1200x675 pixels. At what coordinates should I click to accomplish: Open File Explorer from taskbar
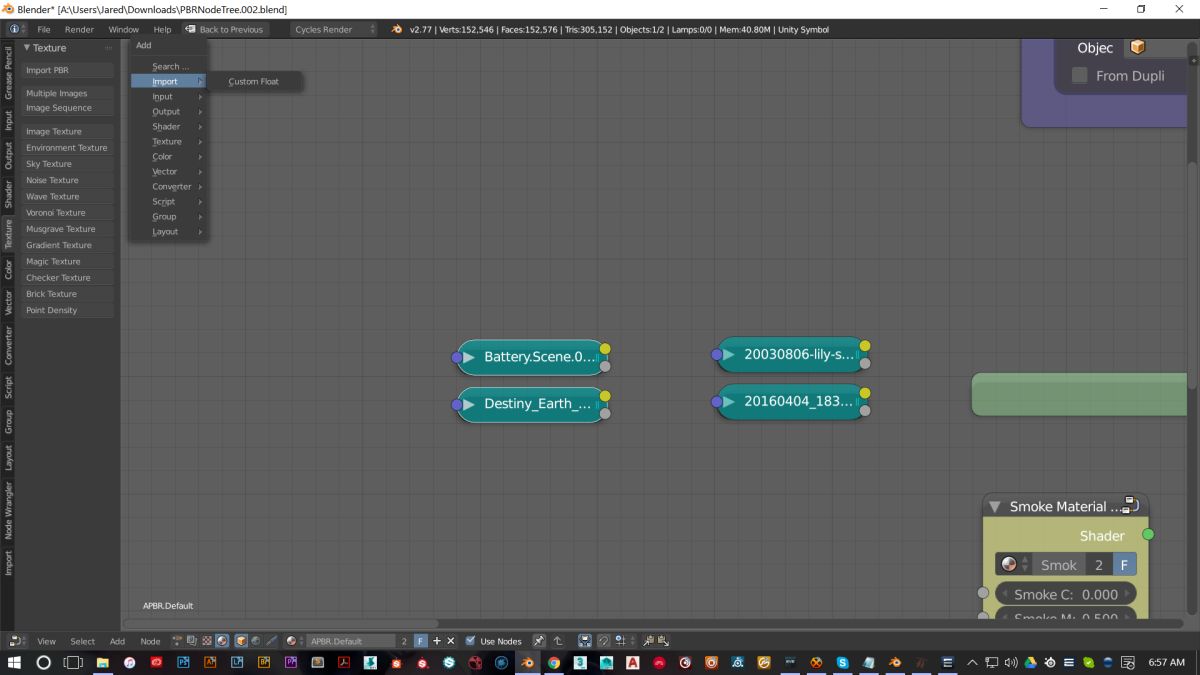pyautogui.click(x=103, y=662)
